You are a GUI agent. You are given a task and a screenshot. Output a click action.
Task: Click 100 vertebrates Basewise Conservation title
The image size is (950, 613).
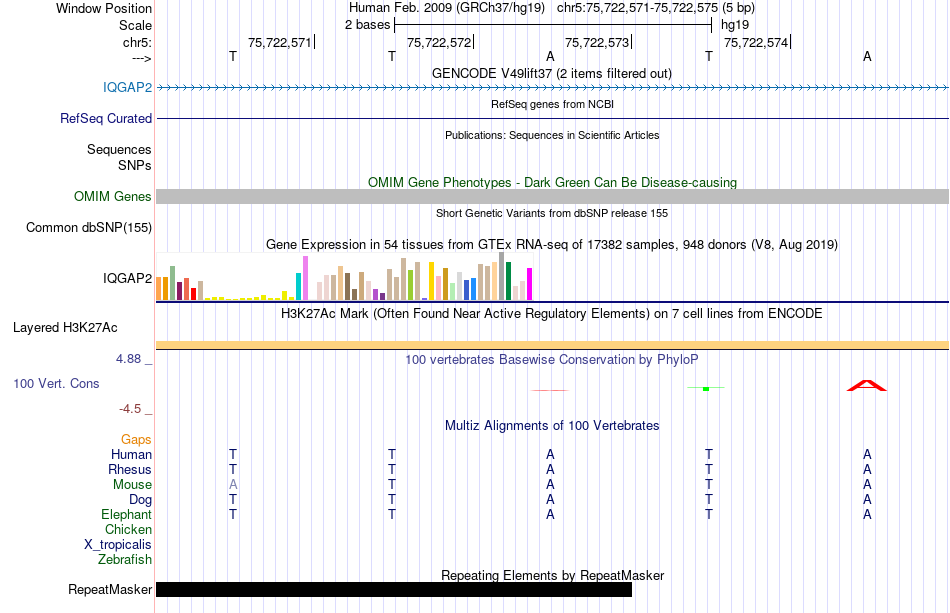coord(552,360)
